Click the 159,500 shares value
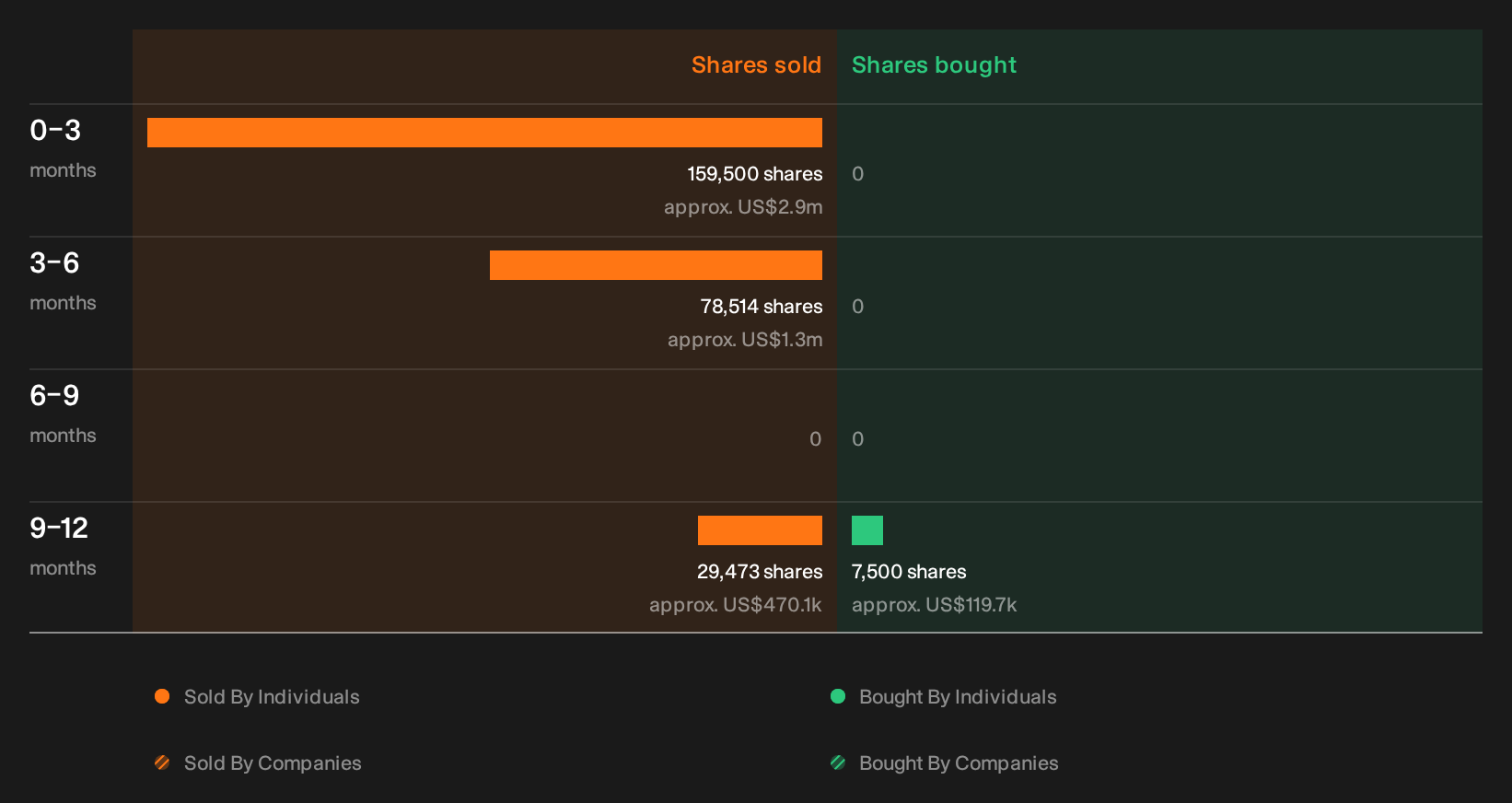This screenshot has height=803, width=1512. pyautogui.click(x=755, y=174)
